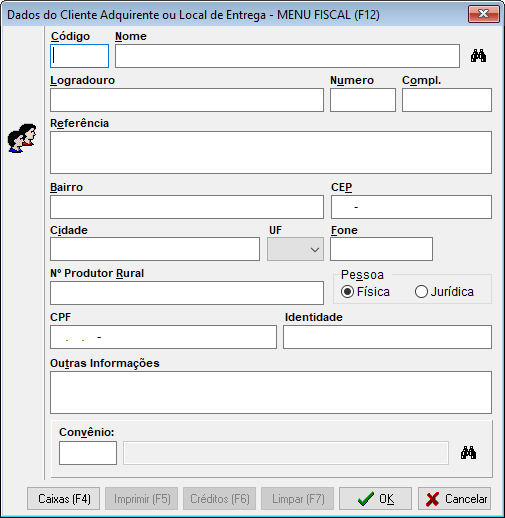
Task: Click into the Código field
Action: pyautogui.click(x=79, y=56)
